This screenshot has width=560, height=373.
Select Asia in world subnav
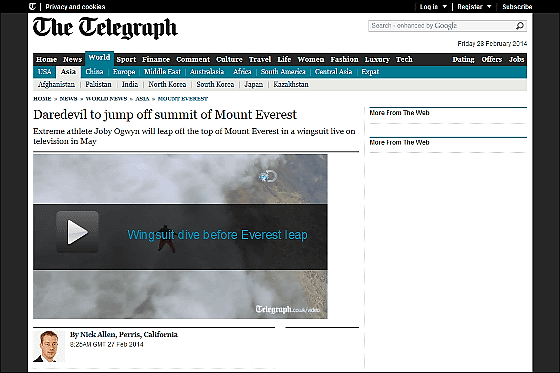click(68, 72)
